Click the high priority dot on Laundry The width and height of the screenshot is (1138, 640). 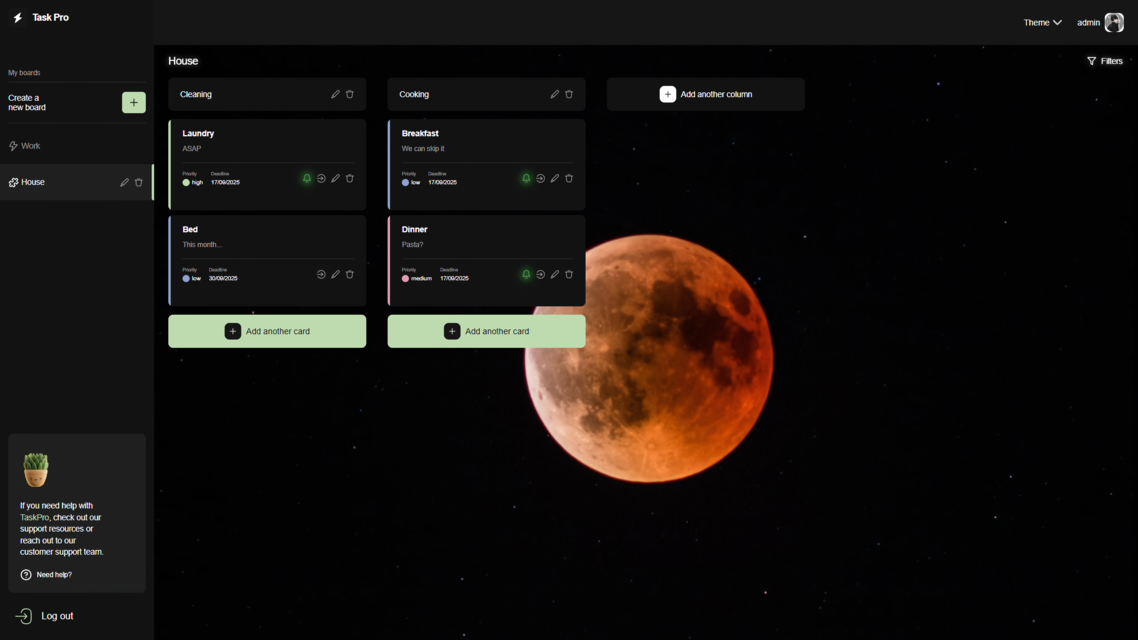click(186, 183)
